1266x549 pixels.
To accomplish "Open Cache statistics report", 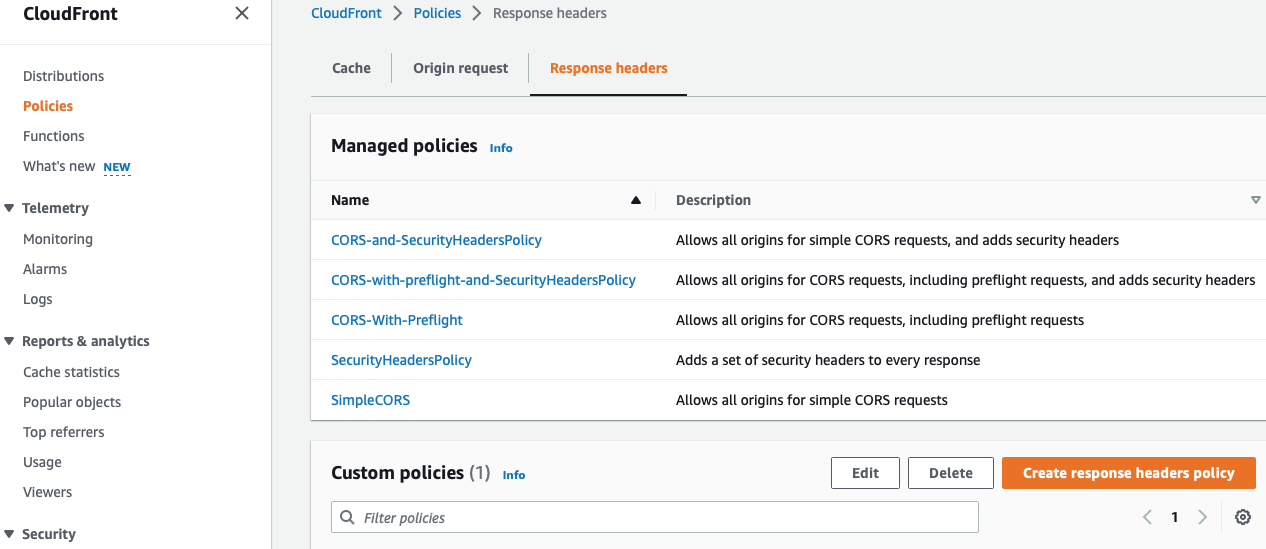I will [71, 372].
